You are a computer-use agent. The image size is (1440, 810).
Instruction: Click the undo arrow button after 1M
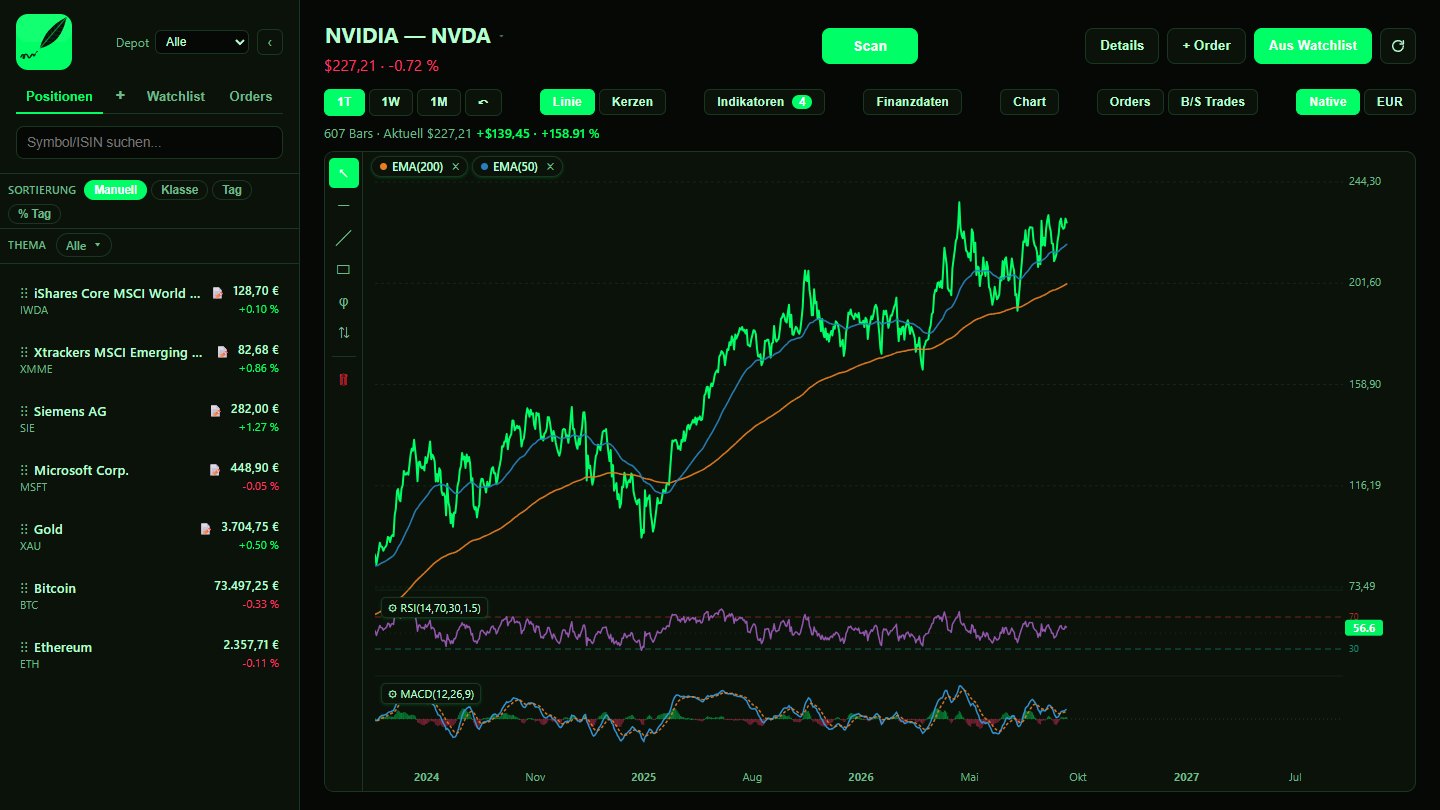pyautogui.click(x=483, y=102)
